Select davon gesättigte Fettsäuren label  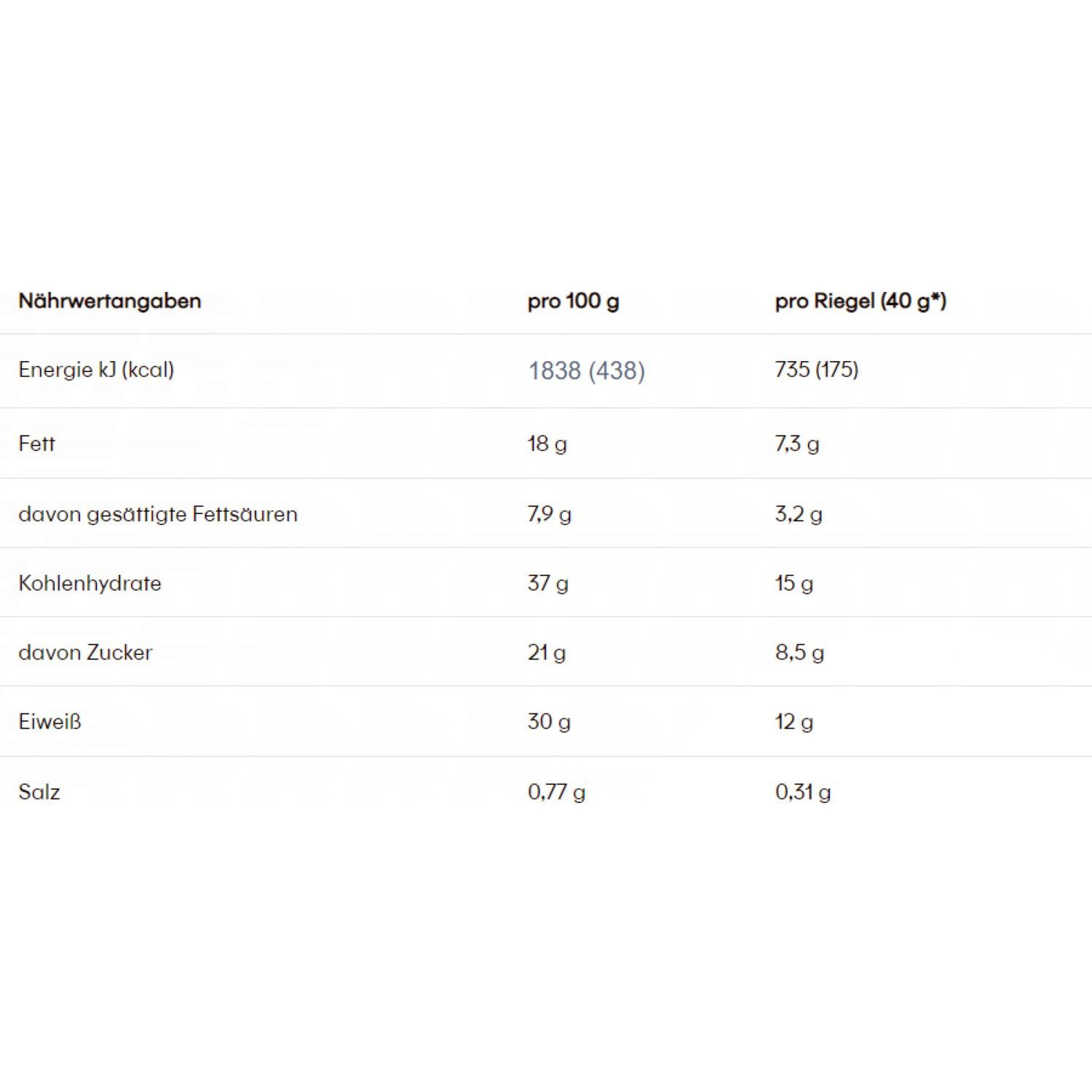tap(158, 514)
